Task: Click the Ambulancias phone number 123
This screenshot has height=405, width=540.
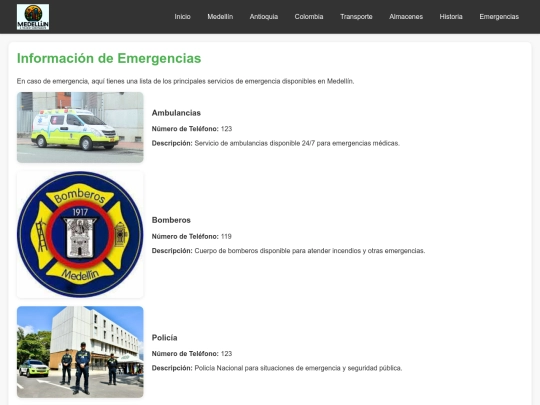Action: pos(226,129)
